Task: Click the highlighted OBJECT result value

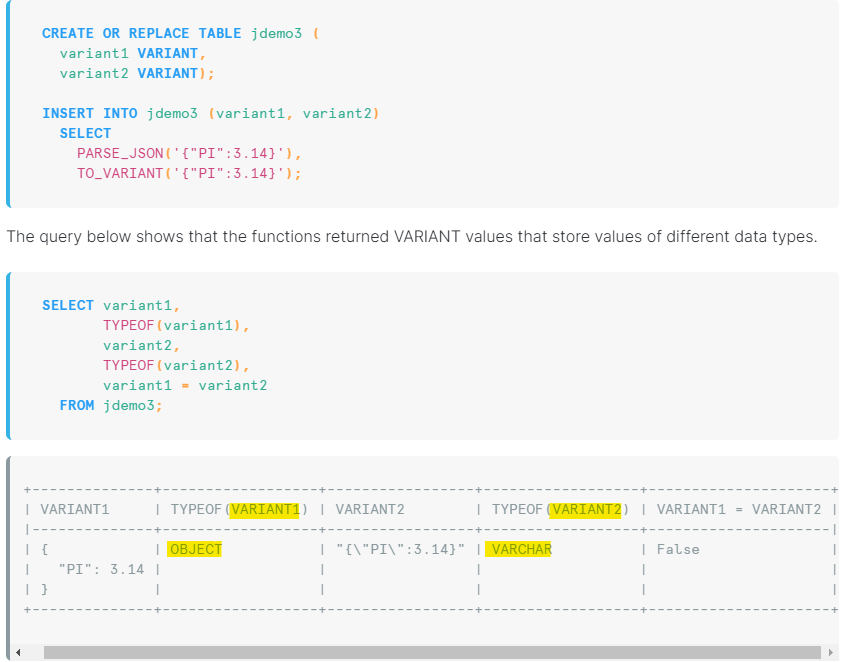Action: coord(195,549)
